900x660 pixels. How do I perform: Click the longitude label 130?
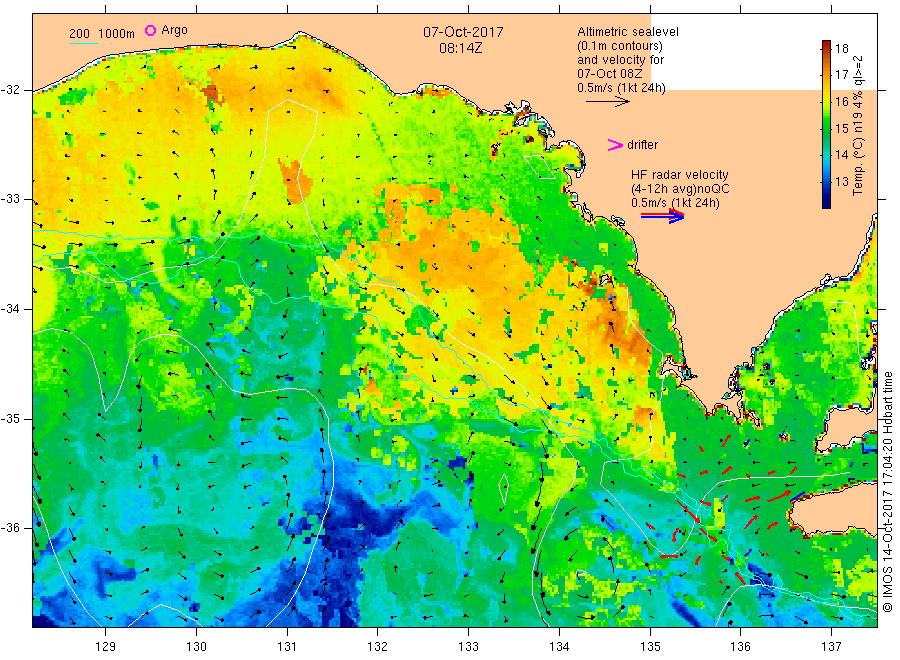tap(196, 647)
